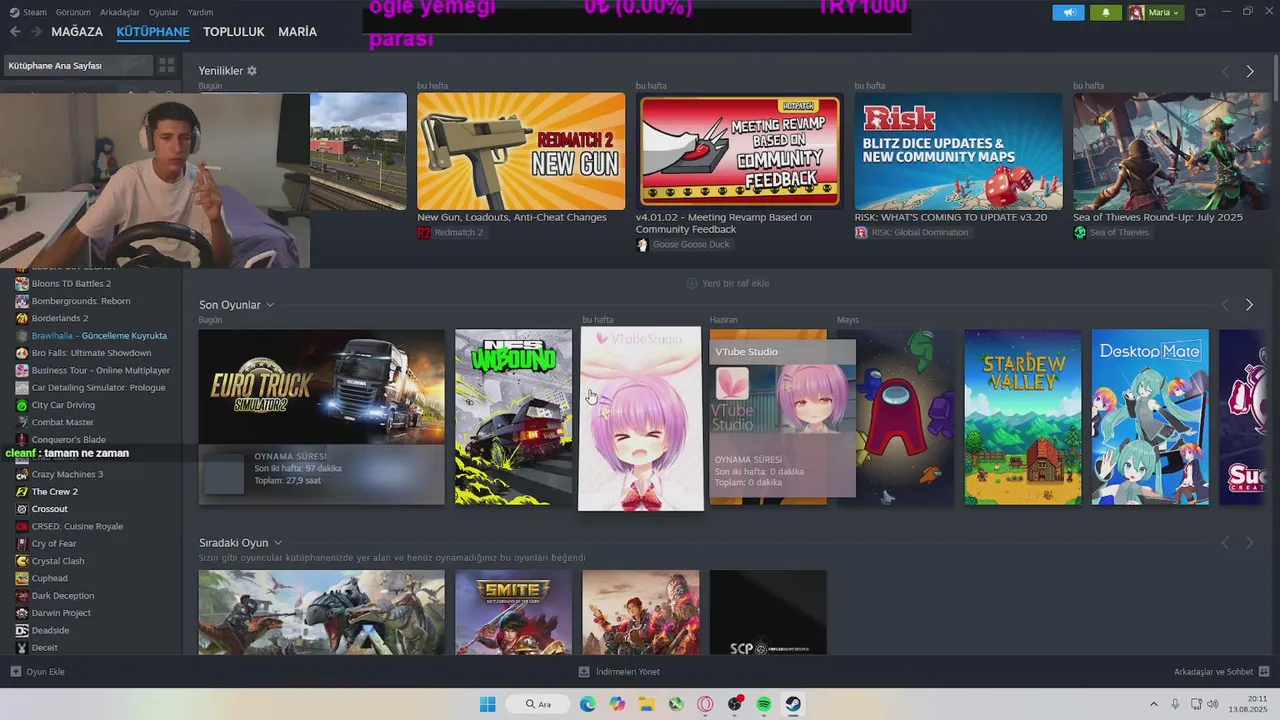1280x720 pixels.
Task: Open the Yardım menu
Action: tap(200, 12)
